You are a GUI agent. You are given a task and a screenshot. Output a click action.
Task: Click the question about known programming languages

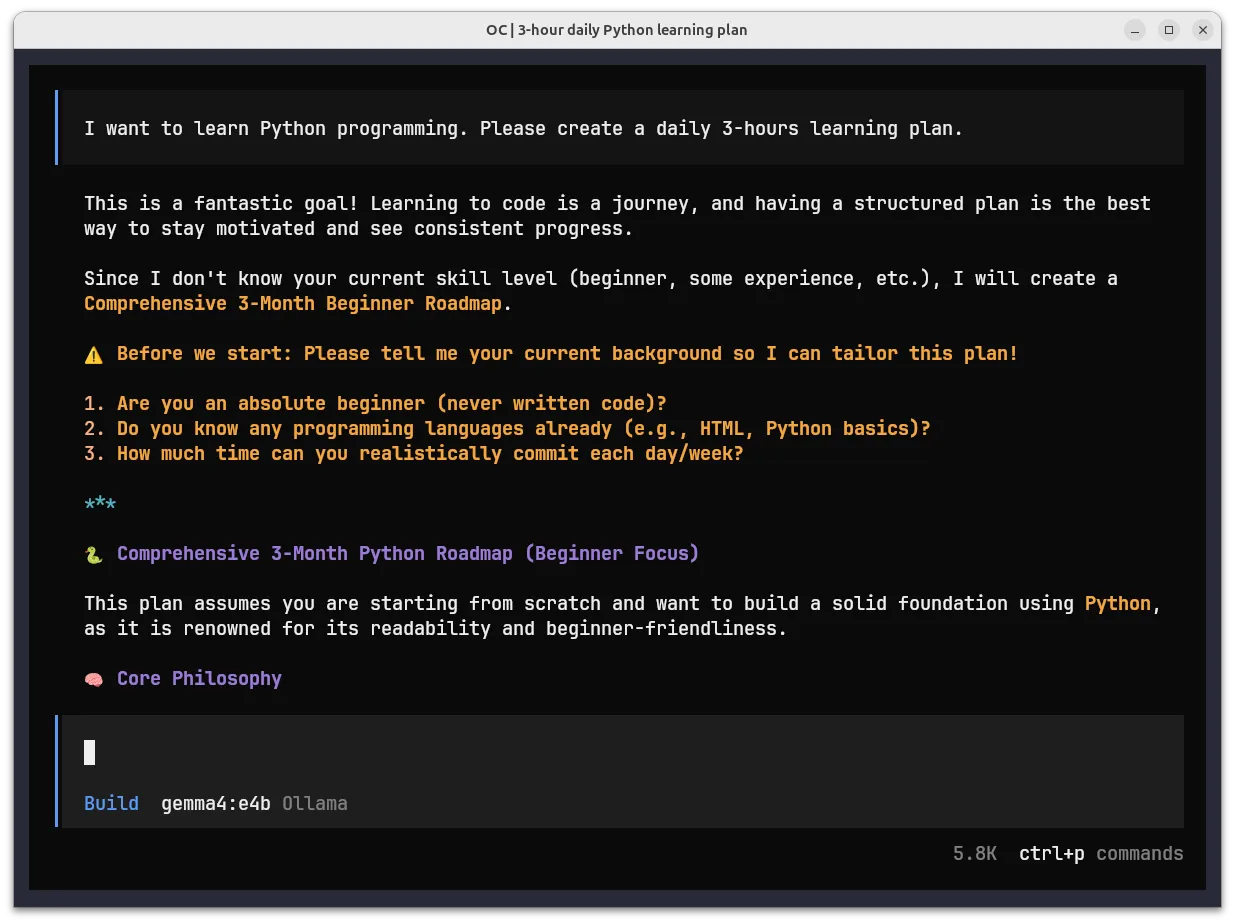point(523,429)
